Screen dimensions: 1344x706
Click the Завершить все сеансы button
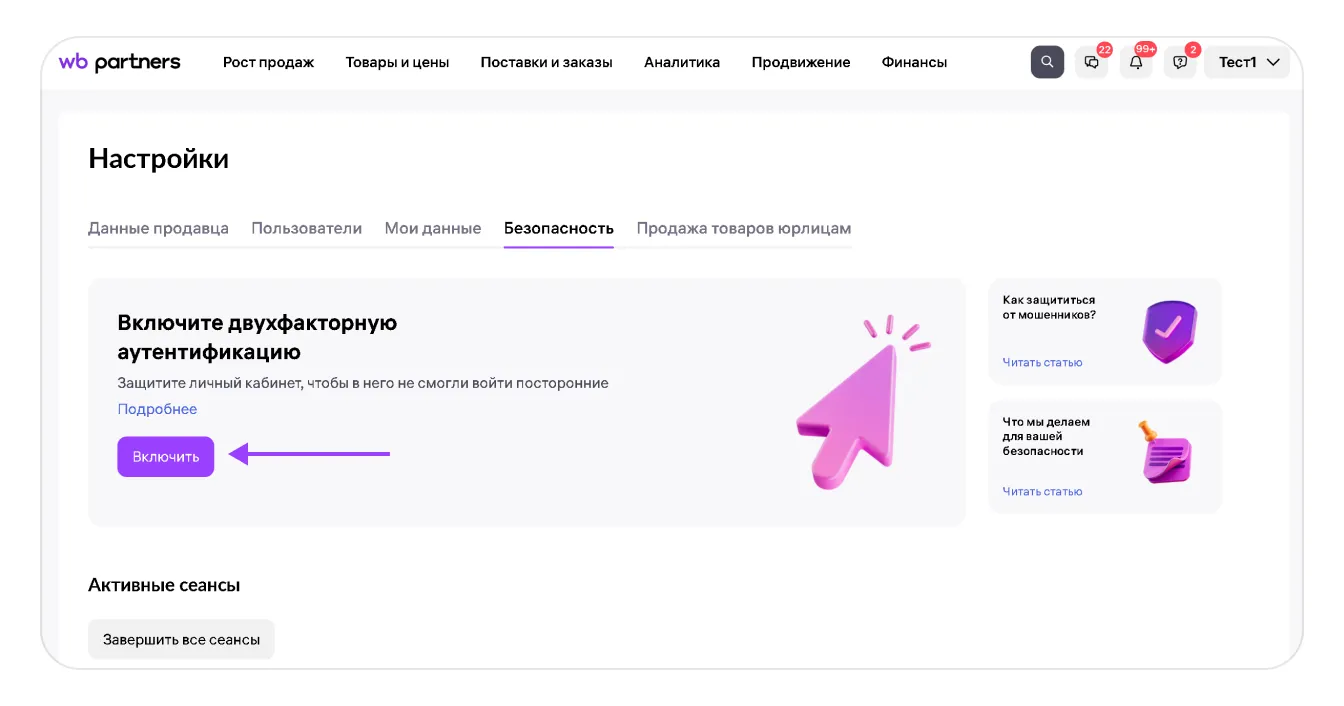(181, 639)
